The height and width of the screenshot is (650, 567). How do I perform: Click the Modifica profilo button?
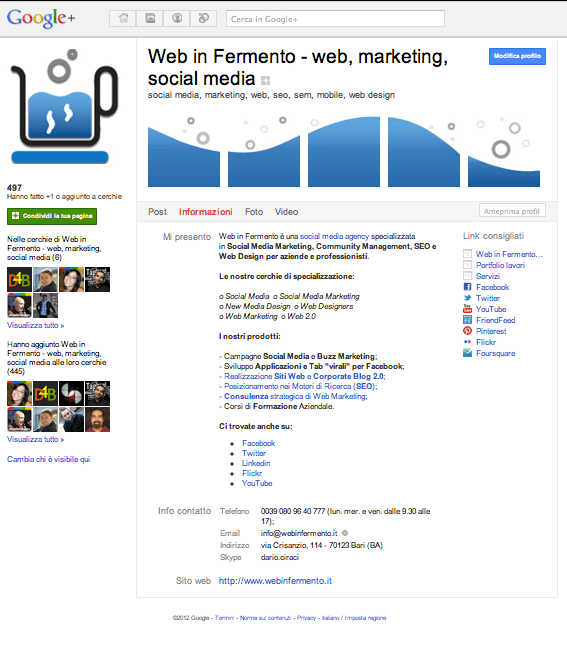click(517, 56)
